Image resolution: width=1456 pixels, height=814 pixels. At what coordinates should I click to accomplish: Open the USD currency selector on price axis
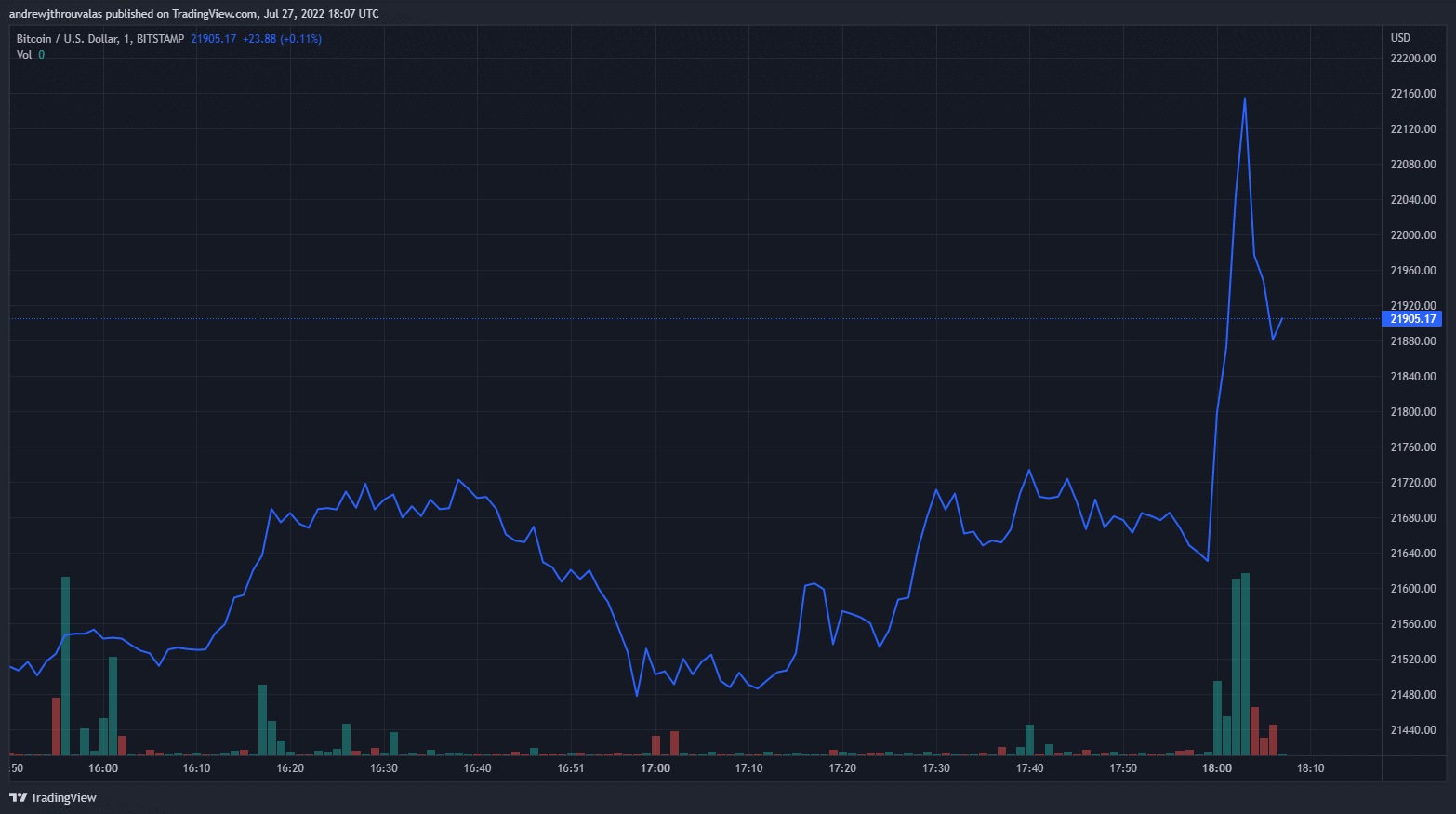1400,38
